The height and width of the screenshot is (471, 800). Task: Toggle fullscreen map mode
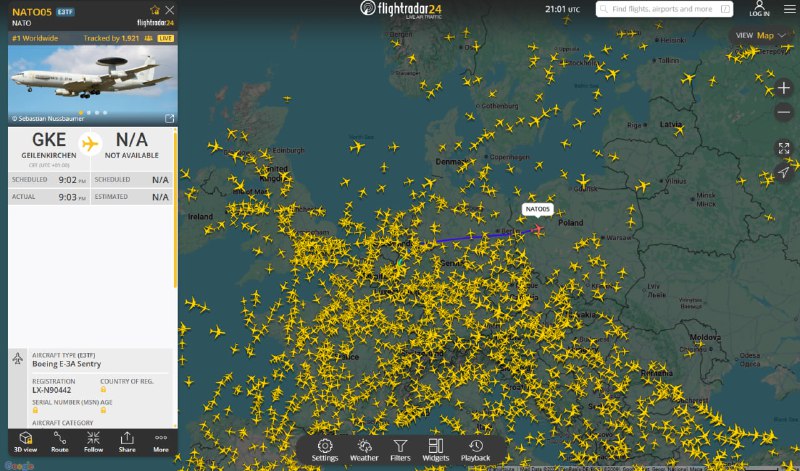click(784, 148)
